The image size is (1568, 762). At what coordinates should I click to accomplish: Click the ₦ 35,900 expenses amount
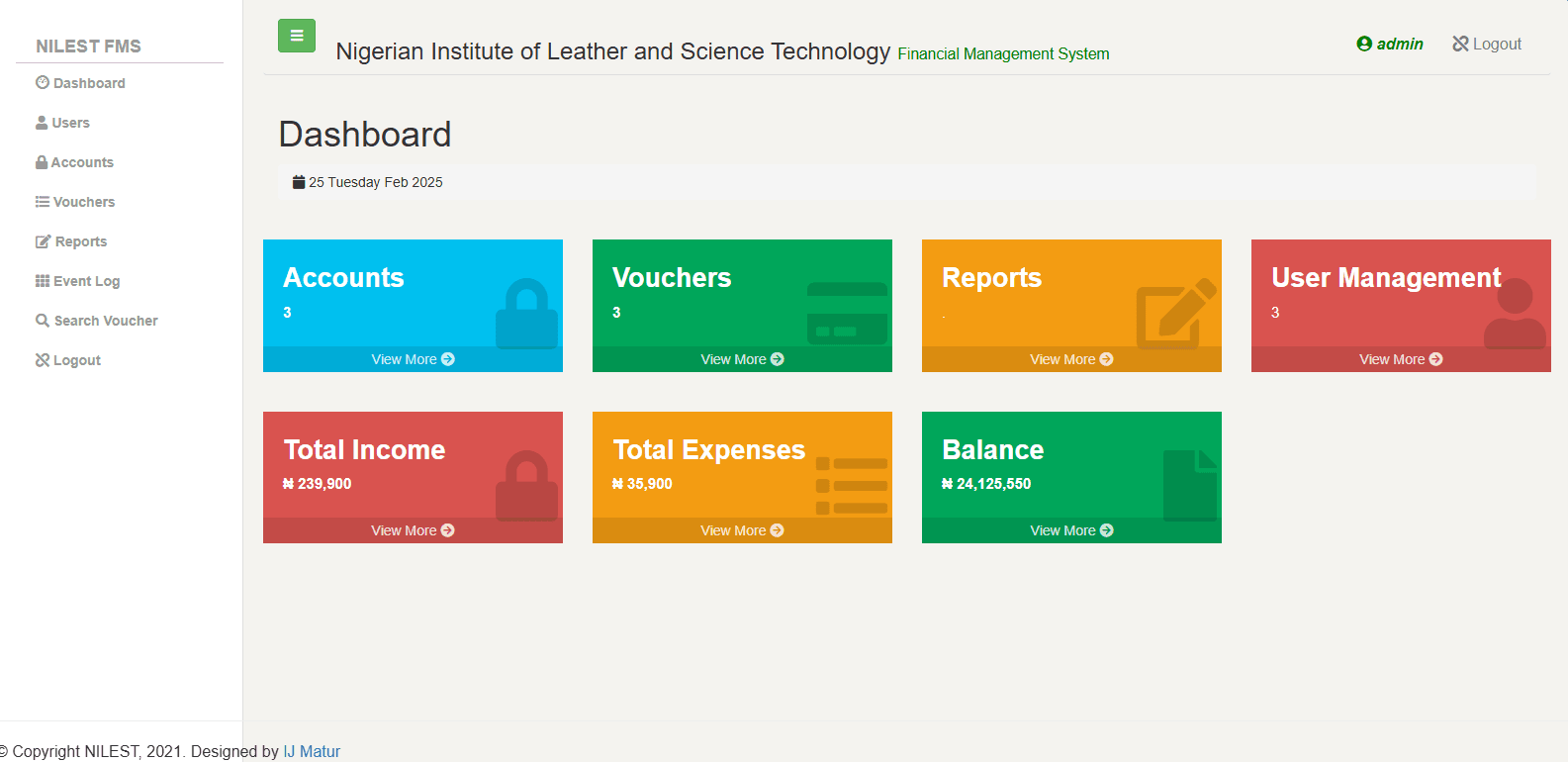[x=642, y=484]
